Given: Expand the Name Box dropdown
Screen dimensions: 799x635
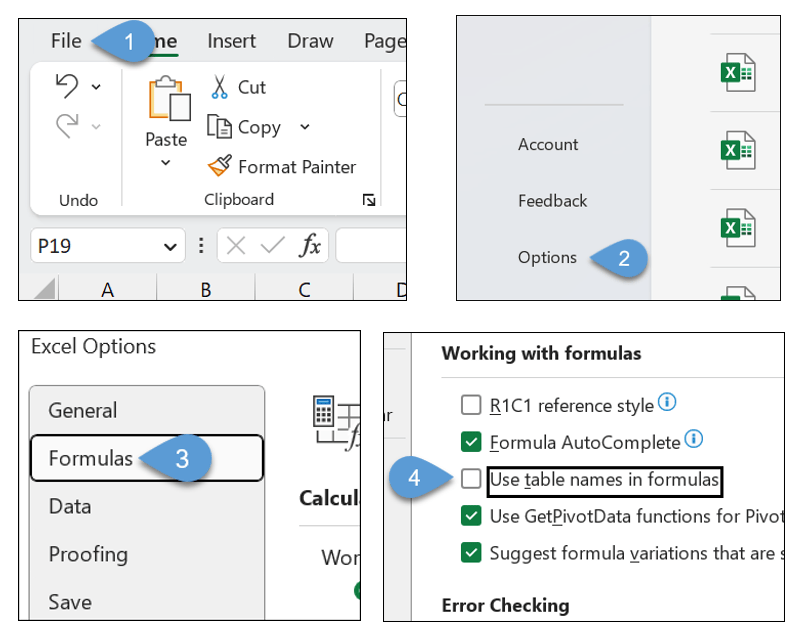Looking at the screenshot, I should (x=168, y=246).
